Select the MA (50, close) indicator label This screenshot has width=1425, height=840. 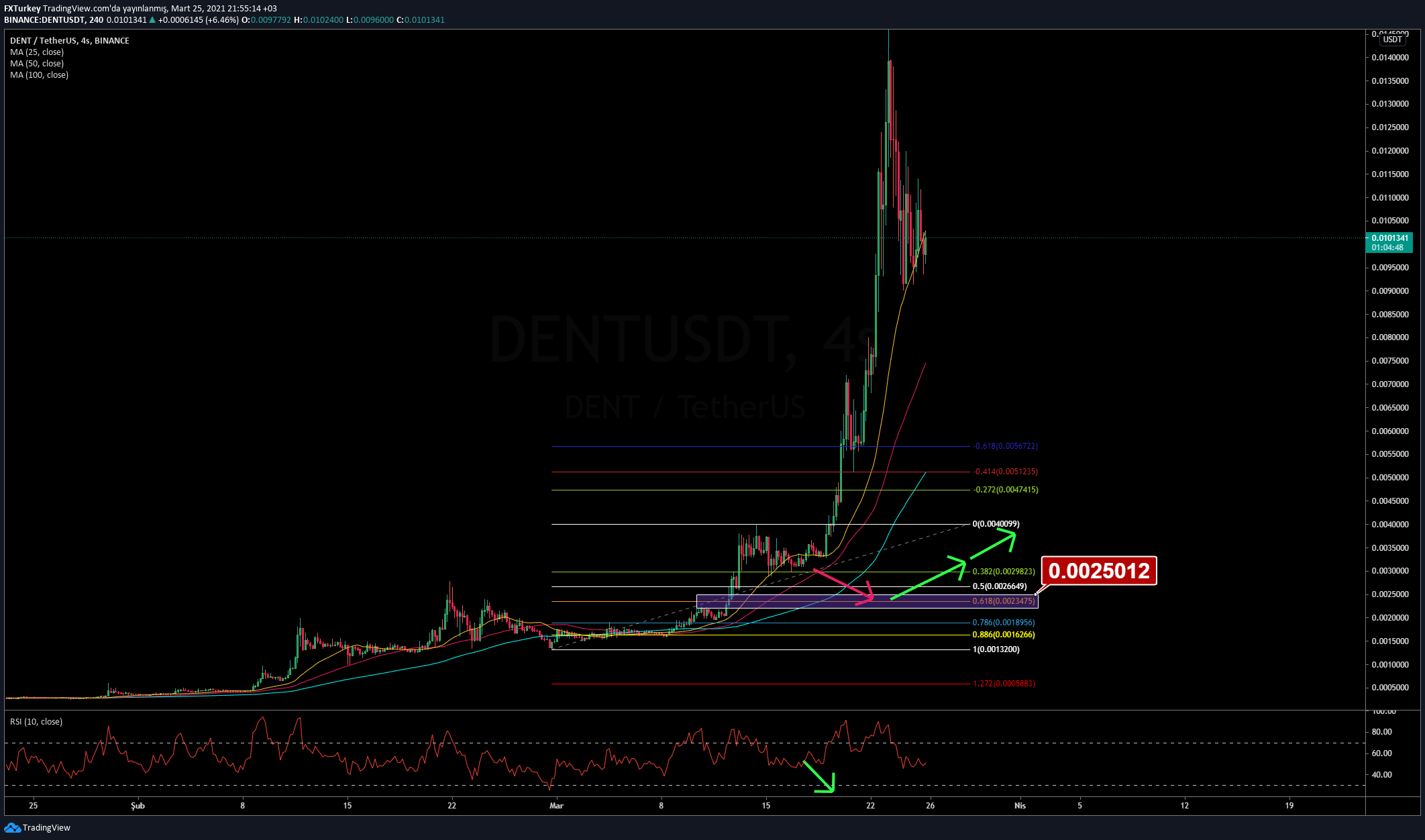pos(37,64)
